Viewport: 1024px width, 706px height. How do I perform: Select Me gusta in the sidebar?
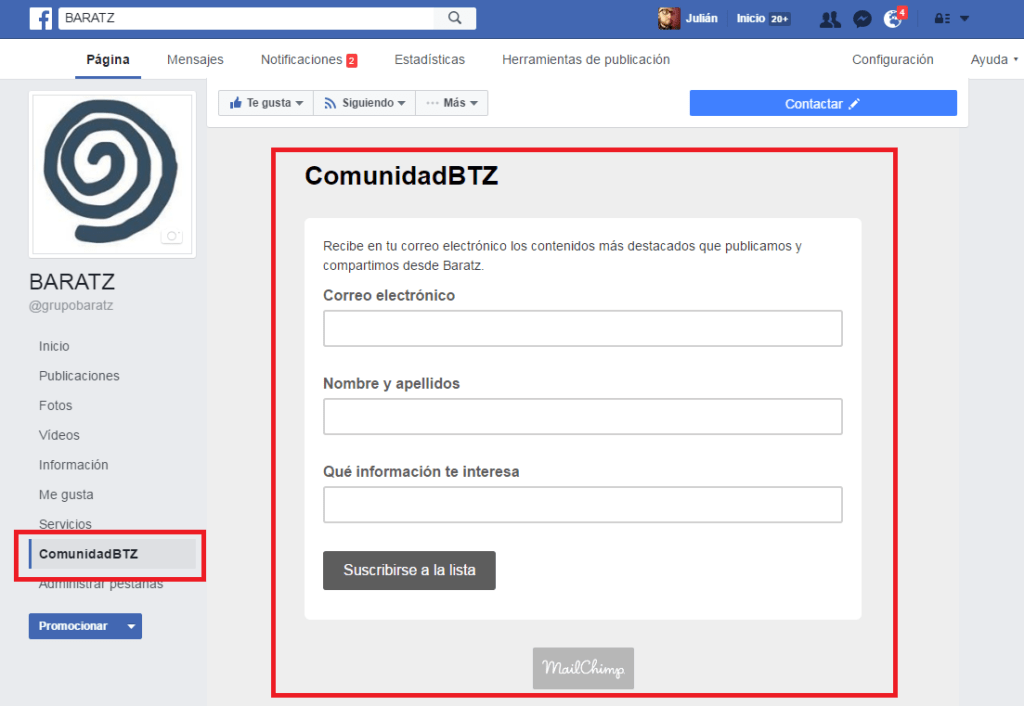click(66, 494)
